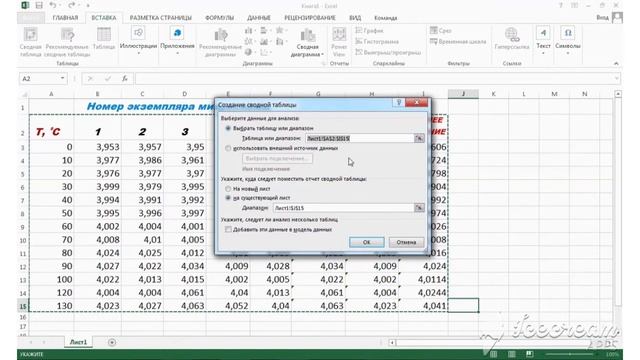Open the Приложения group dropdown
Image resolution: width=640 pixels, height=360 pixels.
click(x=177, y=41)
